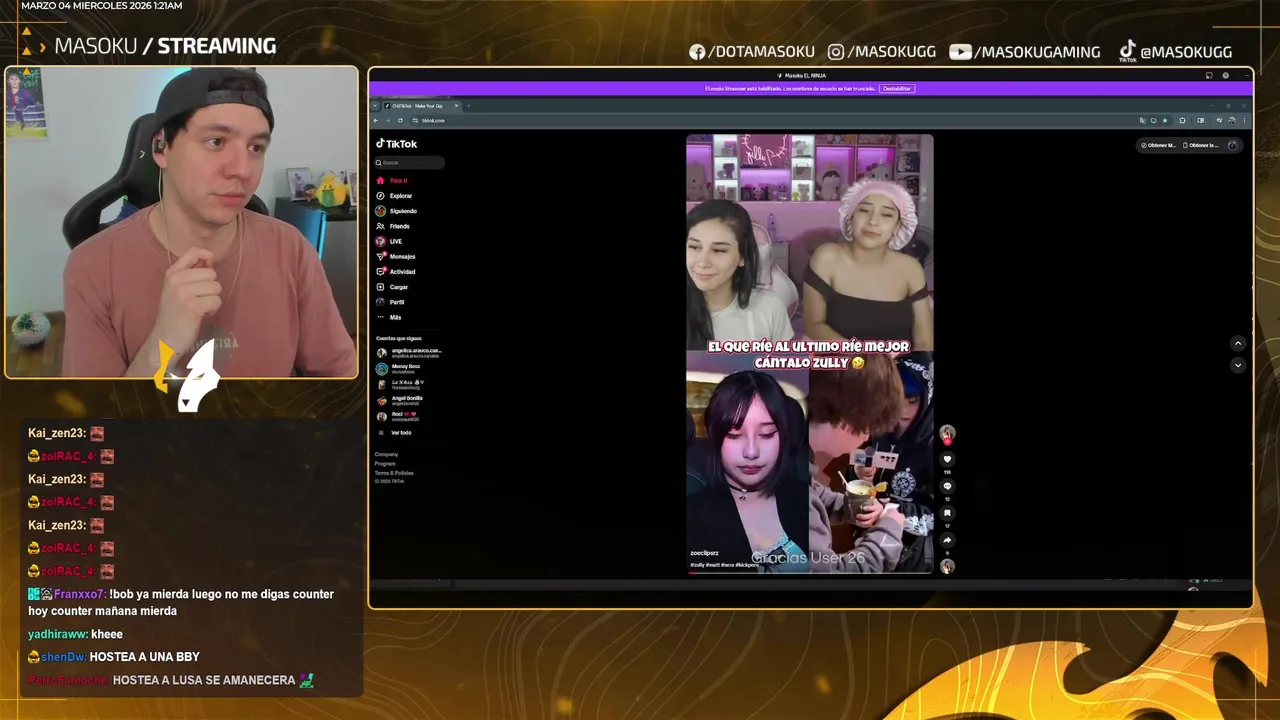Open the angelica.arauco followed account
The width and height of the screenshot is (1280, 720).
409,352
